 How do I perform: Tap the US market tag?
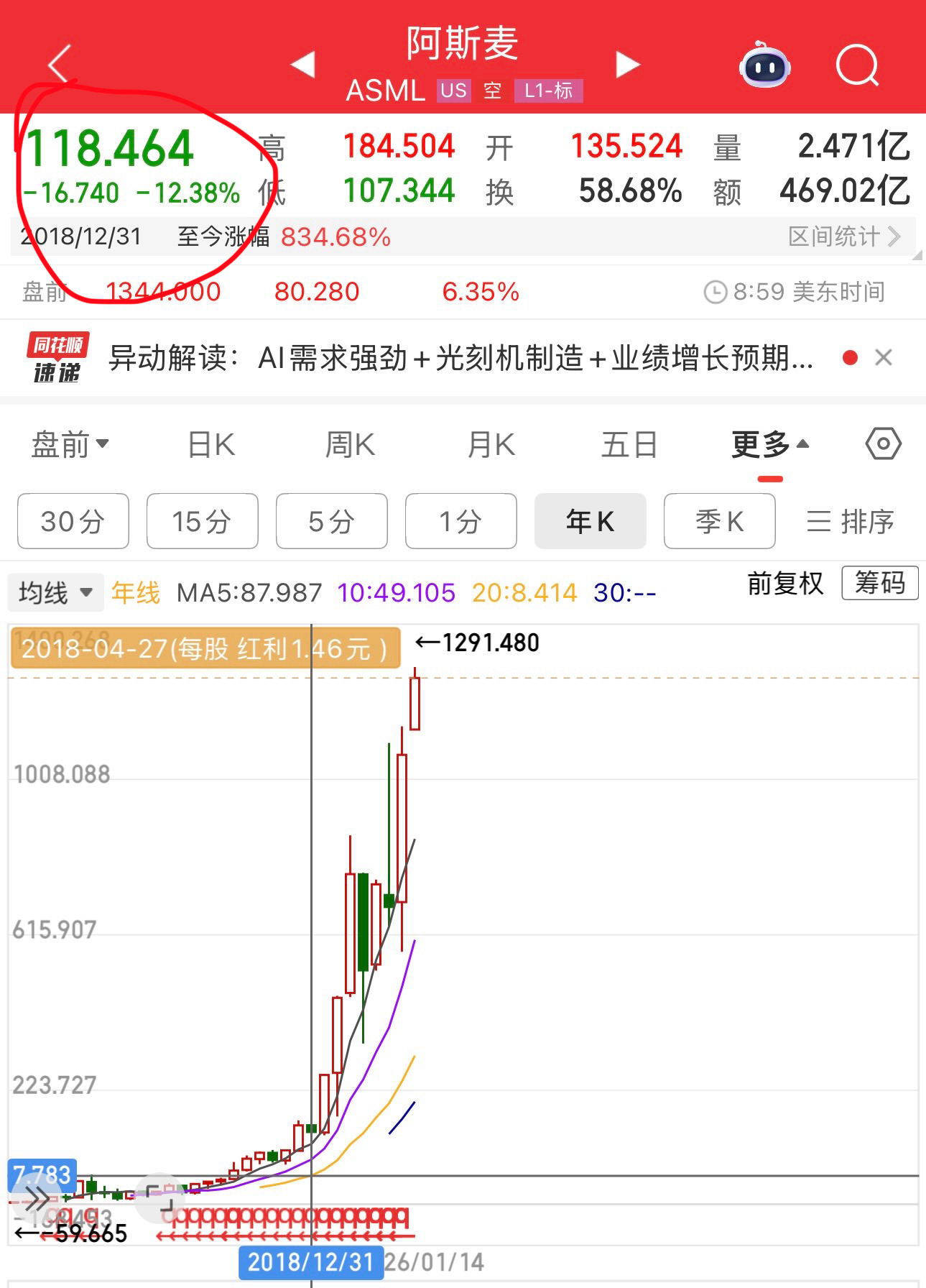[x=453, y=91]
